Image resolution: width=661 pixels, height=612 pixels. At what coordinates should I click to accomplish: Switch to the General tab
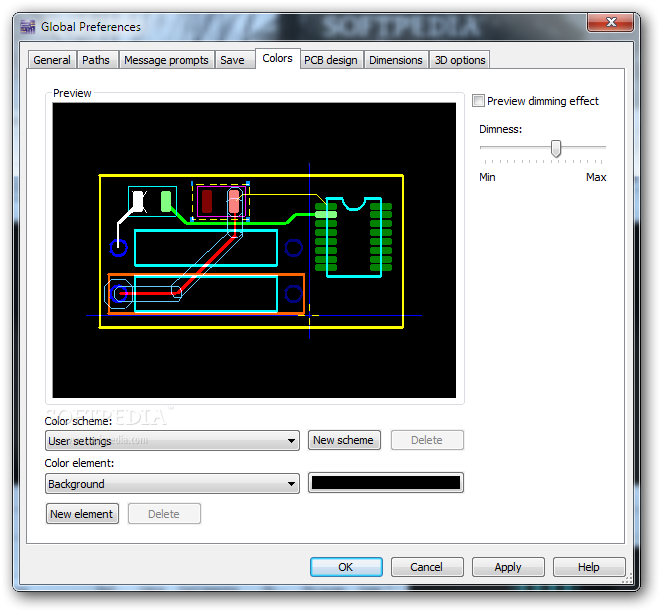[x=52, y=60]
